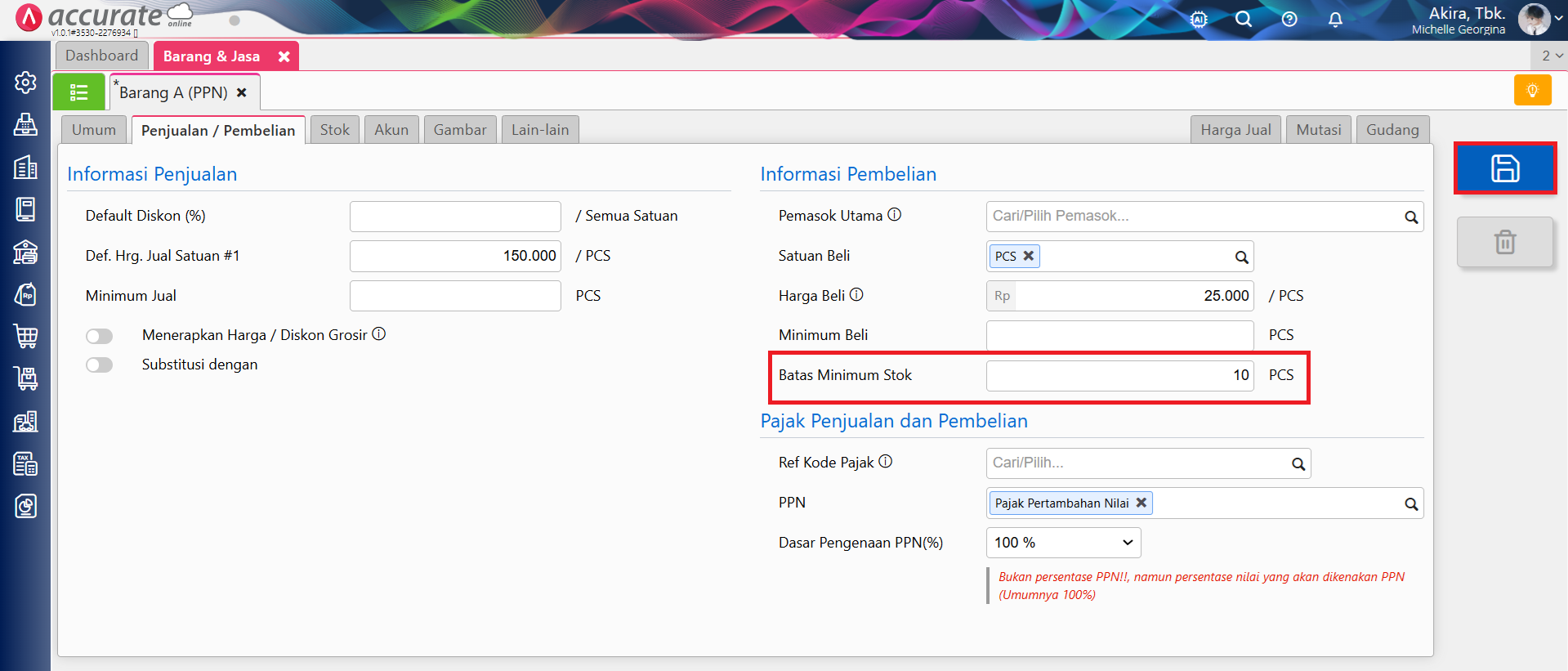
Task: Open the help question mark icon
Action: coord(1289,19)
